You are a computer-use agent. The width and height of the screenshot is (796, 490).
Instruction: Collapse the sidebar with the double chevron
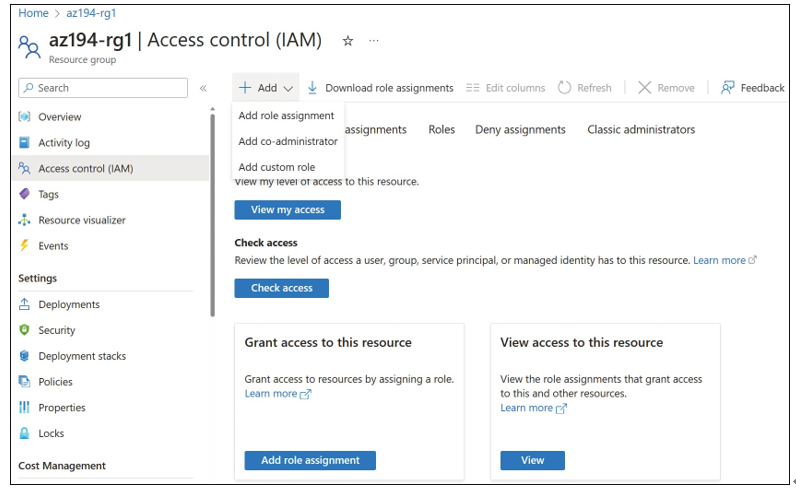tap(203, 88)
